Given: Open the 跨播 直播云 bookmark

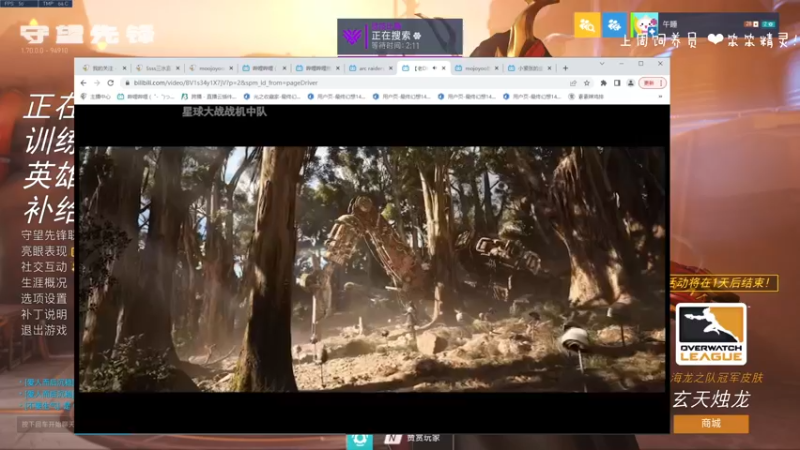Looking at the screenshot, I should tap(208, 96).
